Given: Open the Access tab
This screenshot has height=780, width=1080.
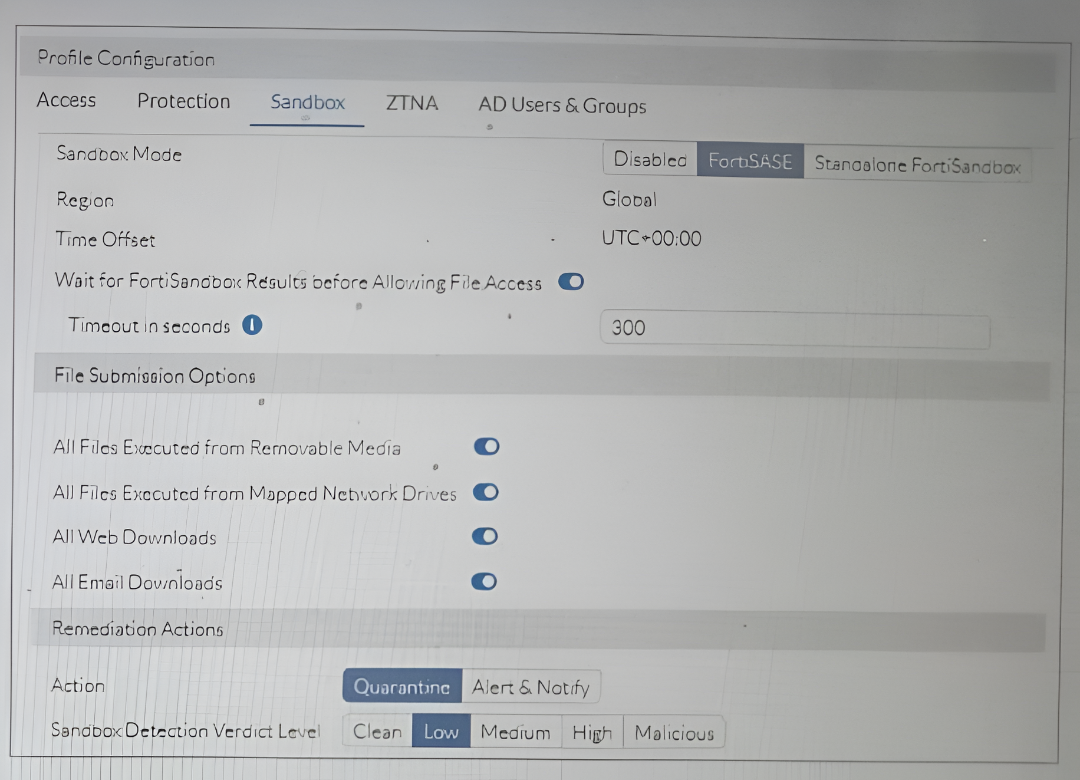Looking at the screenshot, I should click(66, 100).
